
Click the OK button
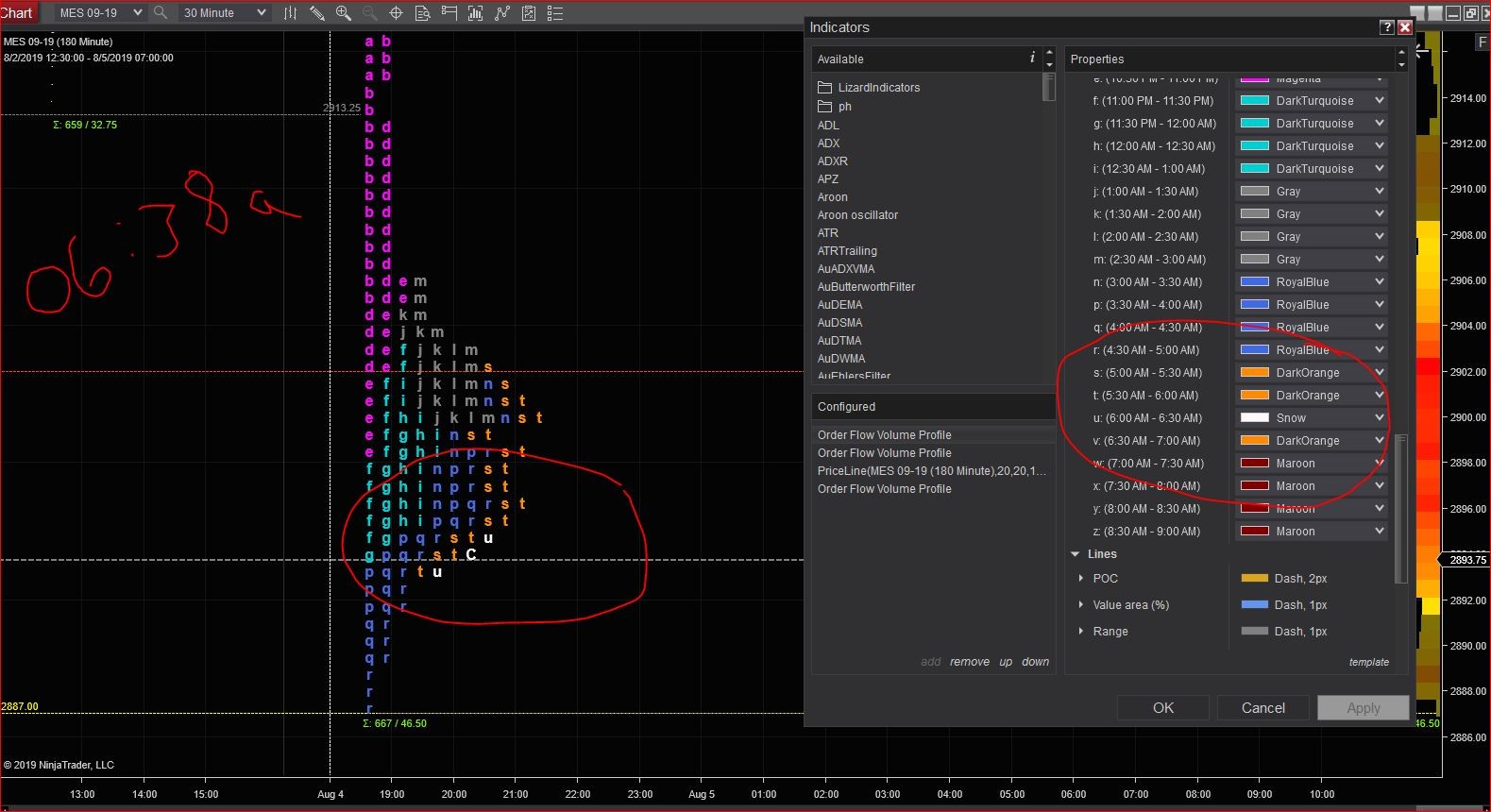pyautogui.click(x=1163, y=708)
